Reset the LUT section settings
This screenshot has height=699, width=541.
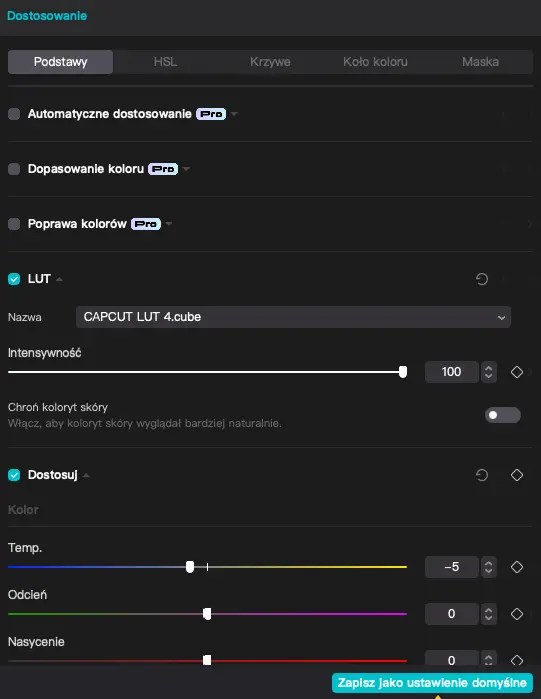click(x=482, y=279)
